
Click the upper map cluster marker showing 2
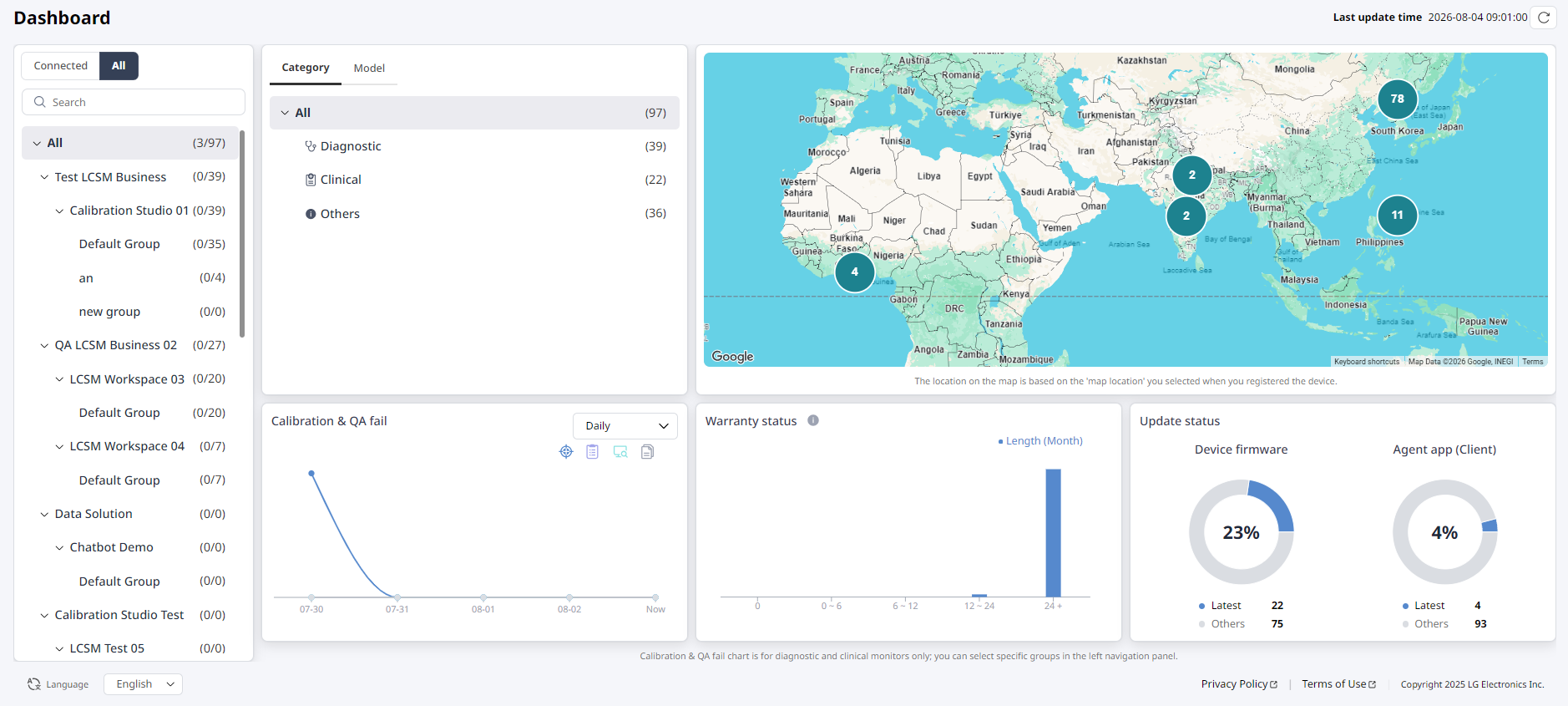click(x=1191, y=175)
